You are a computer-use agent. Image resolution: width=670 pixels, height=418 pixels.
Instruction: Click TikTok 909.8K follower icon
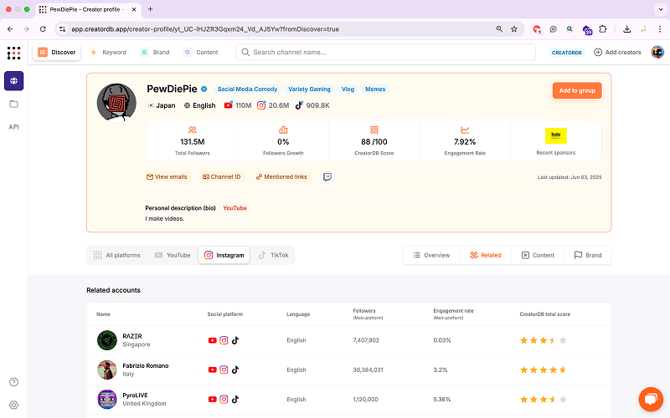point(299,105)
